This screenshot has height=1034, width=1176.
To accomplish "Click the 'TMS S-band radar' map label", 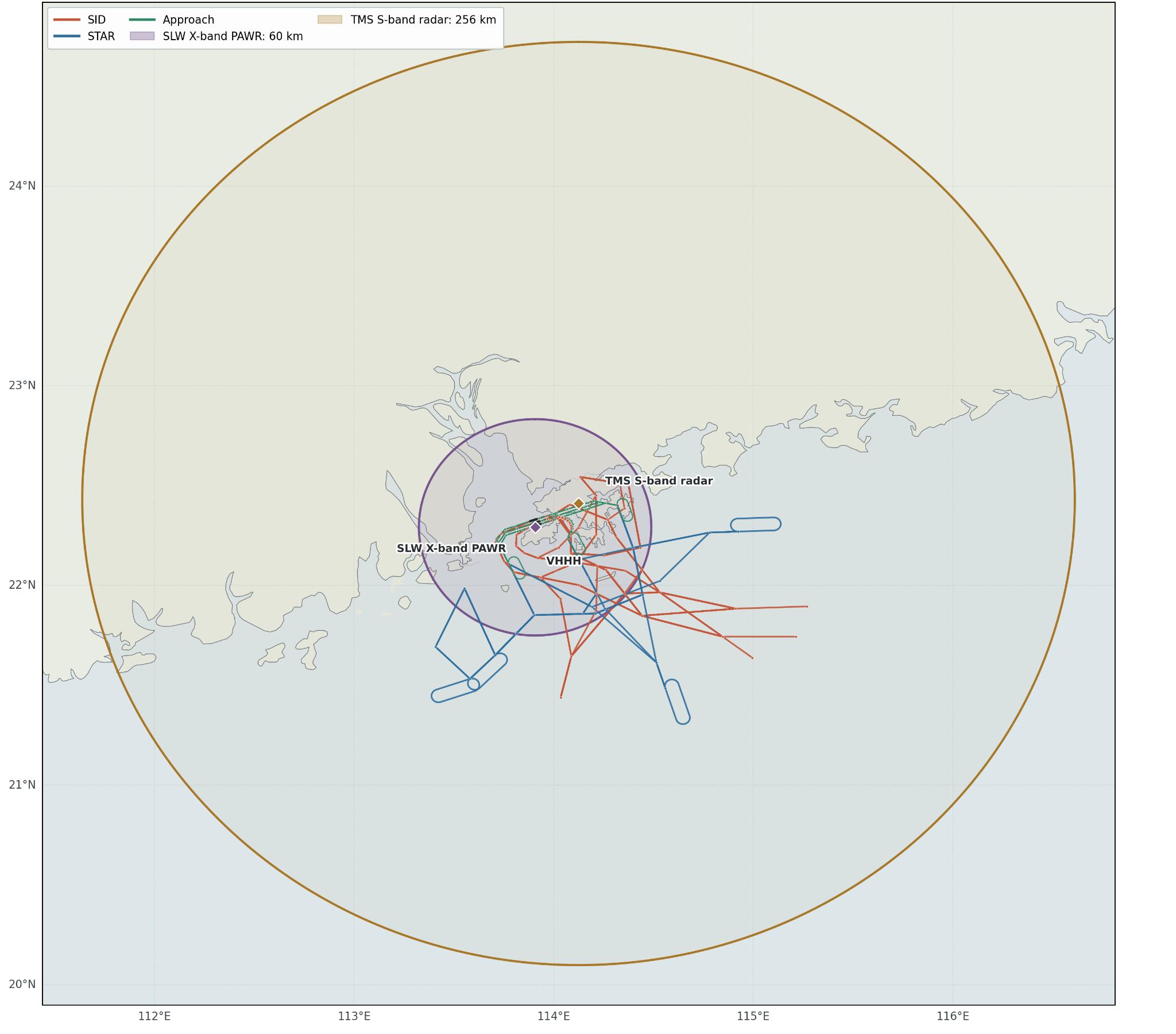I will [x=659, y=481].
